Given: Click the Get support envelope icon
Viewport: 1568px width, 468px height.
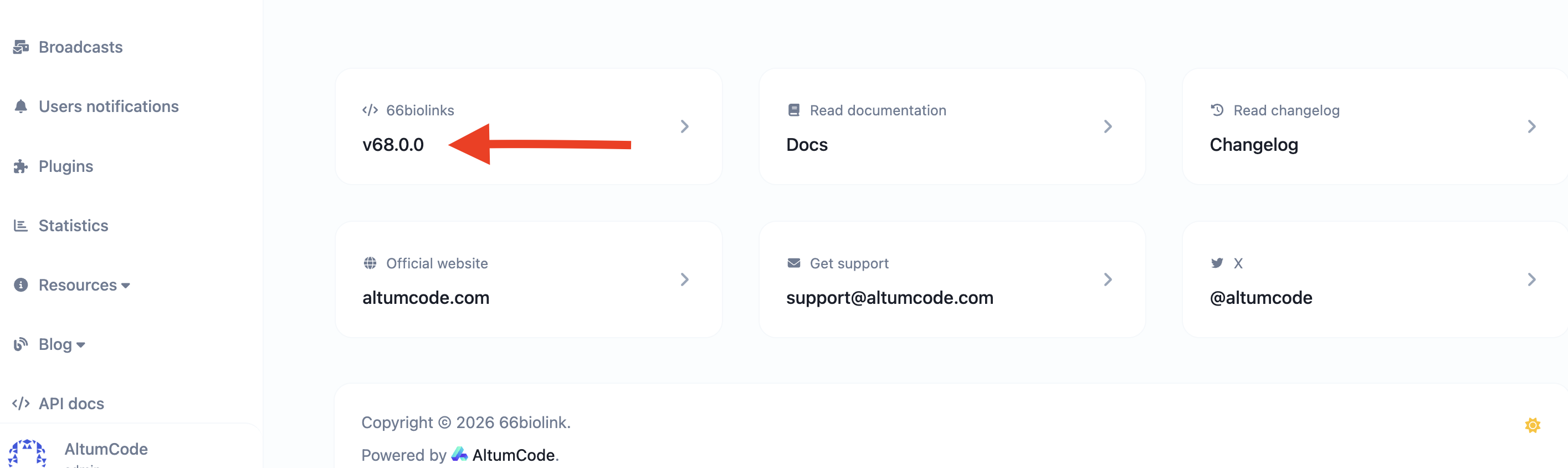Looking at the screenshot, I should [794, 263].
